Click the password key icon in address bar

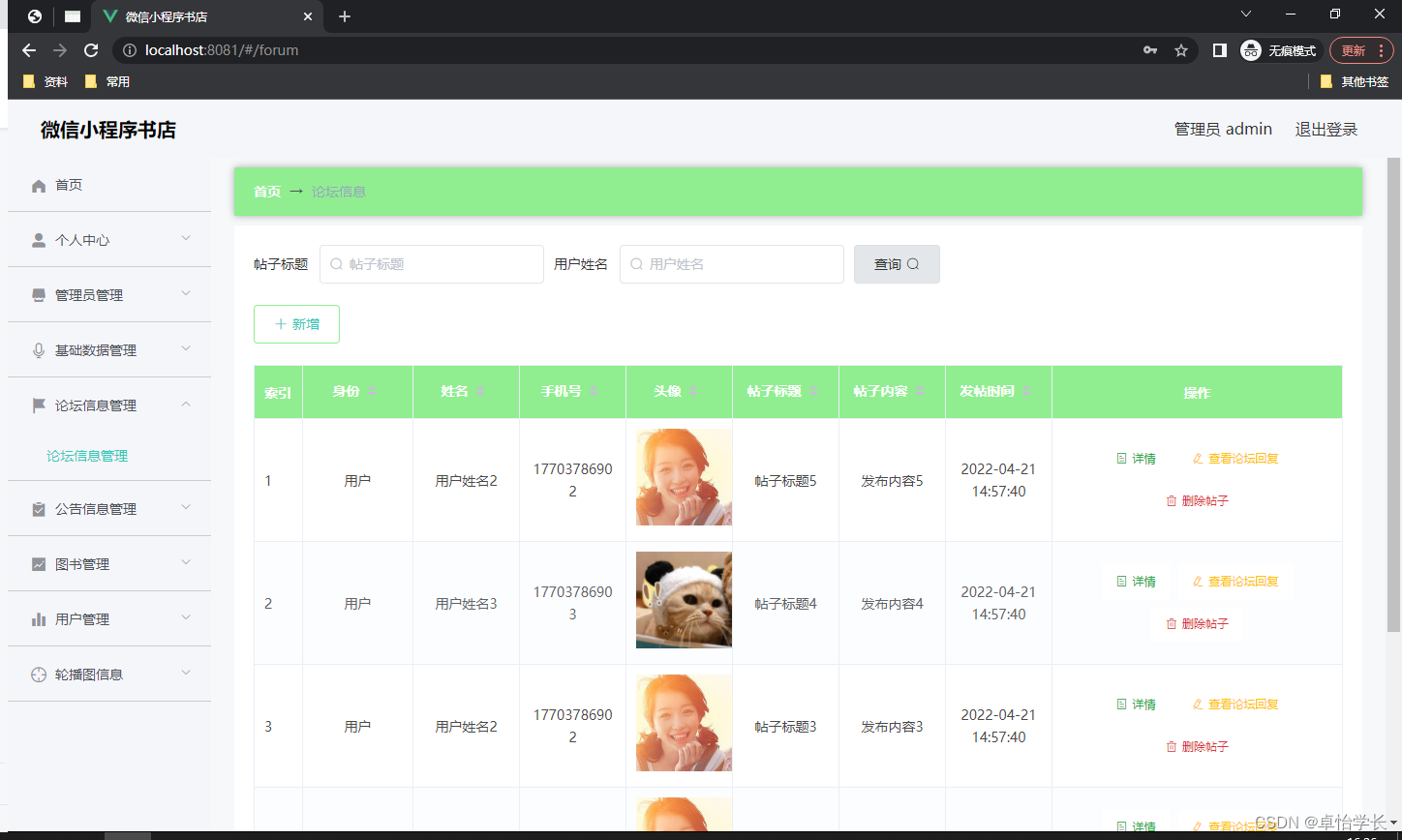pyautogui.click(x=1150, y=50)
